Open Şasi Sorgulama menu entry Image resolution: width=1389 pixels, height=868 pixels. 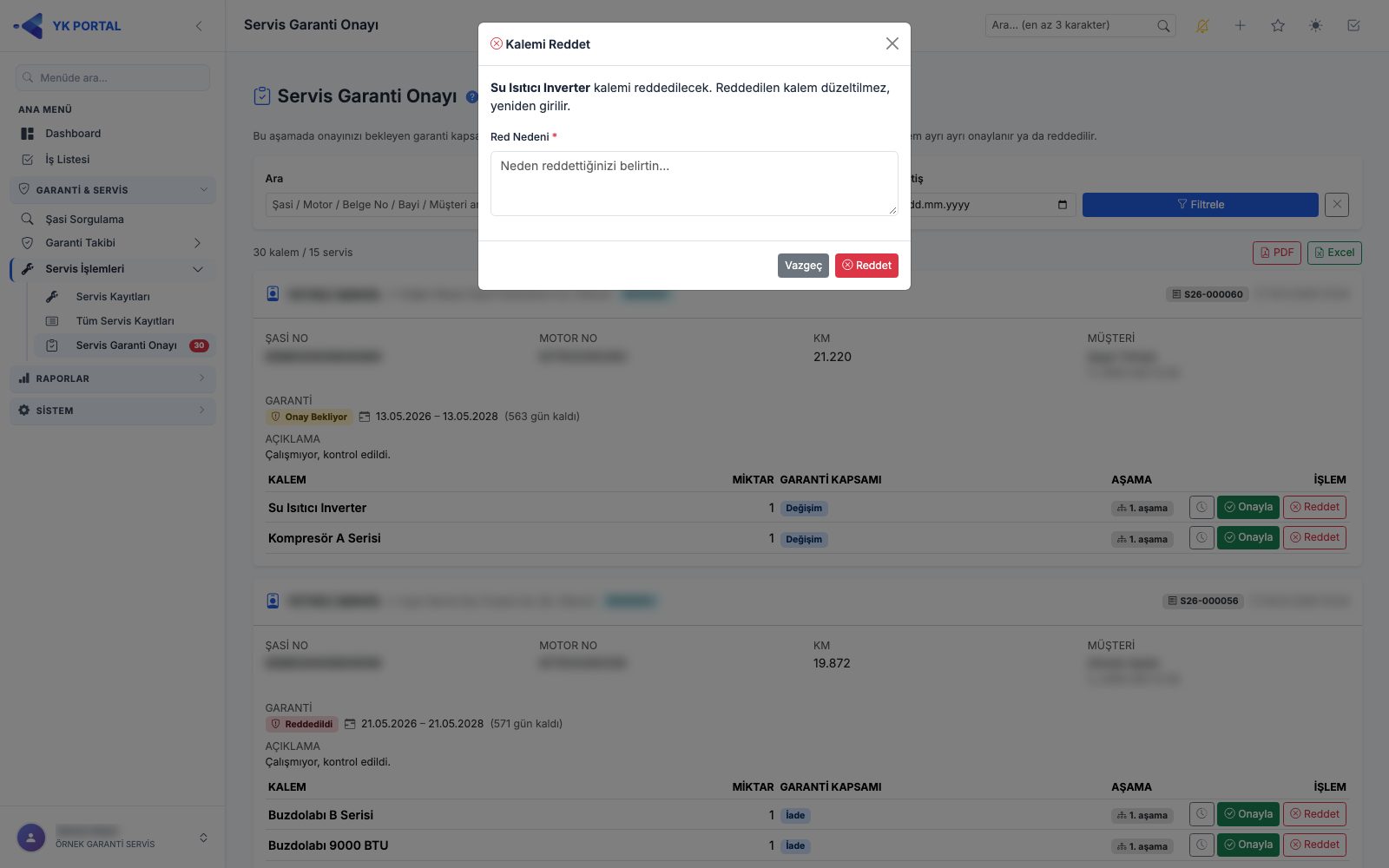[113, 220]
